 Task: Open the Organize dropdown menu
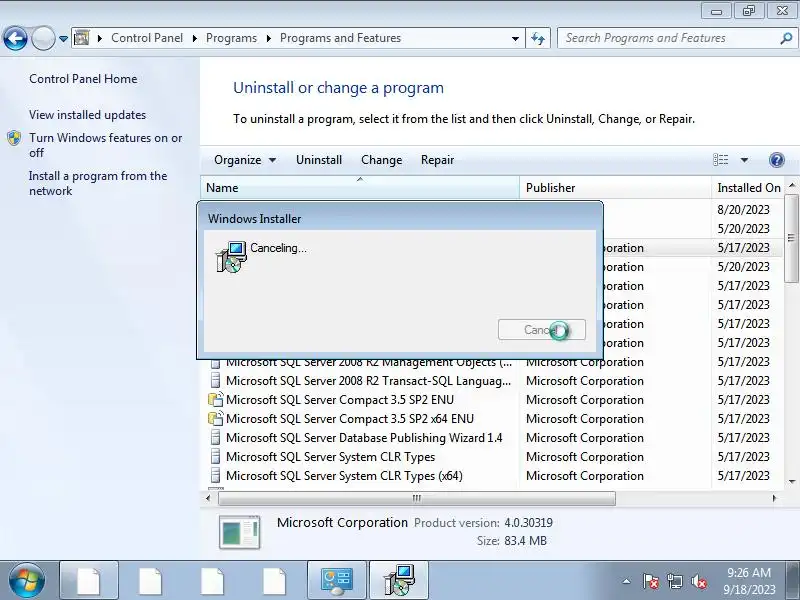coord(245,160)
